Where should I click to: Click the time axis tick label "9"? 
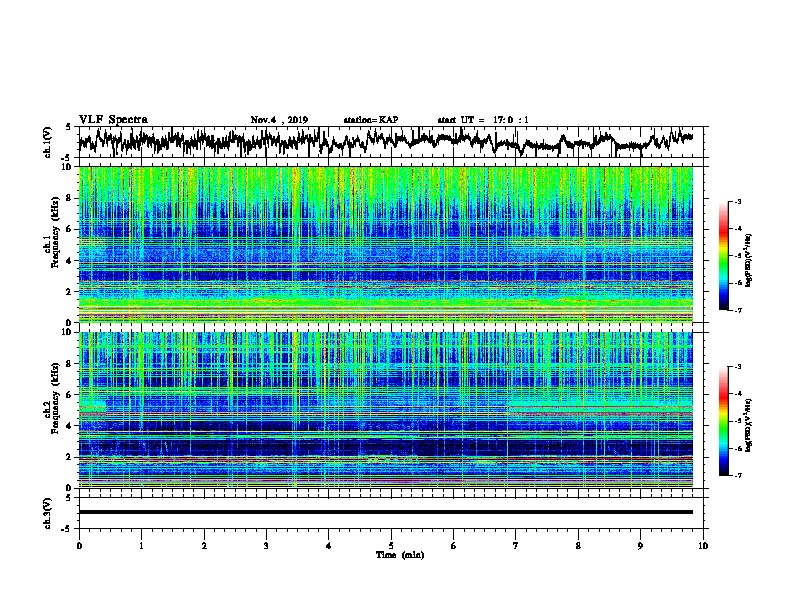(640, 546)
